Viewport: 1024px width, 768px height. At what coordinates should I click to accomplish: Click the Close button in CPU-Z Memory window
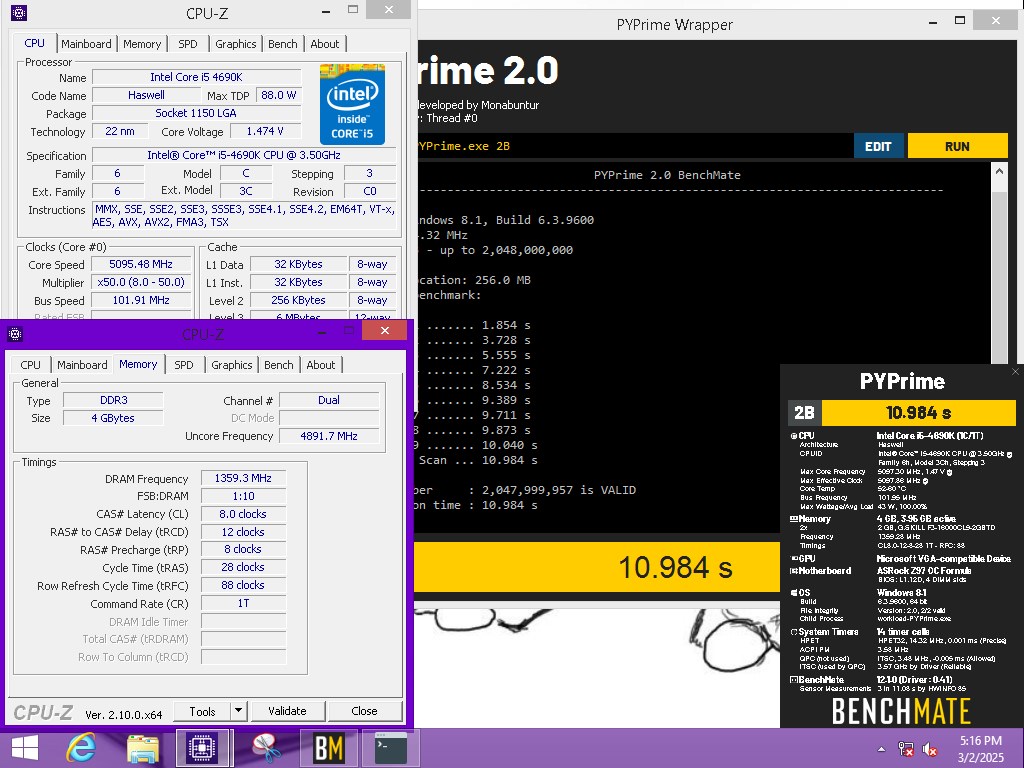coord(364,711)
